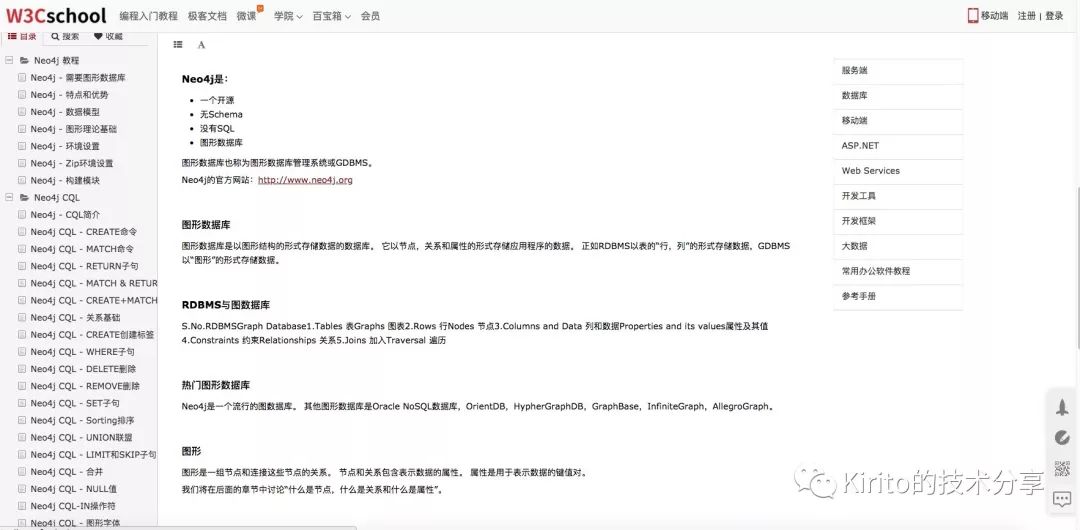Viewport: 1080px width, 530px height.
Task: Collapse the Neo4j 教程 tree node
Action: [9, 61]
